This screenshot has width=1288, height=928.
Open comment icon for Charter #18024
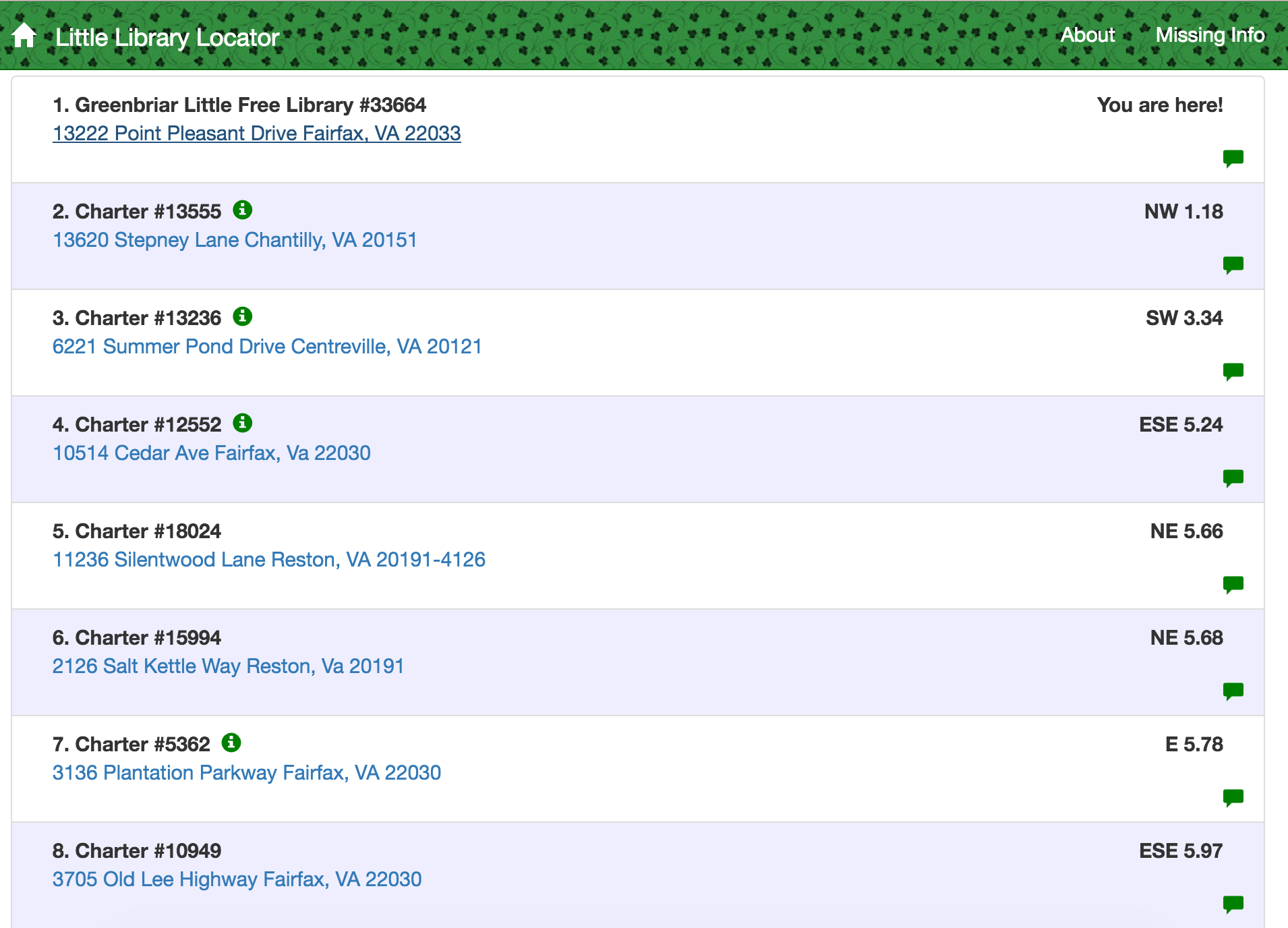point(1233,585)
